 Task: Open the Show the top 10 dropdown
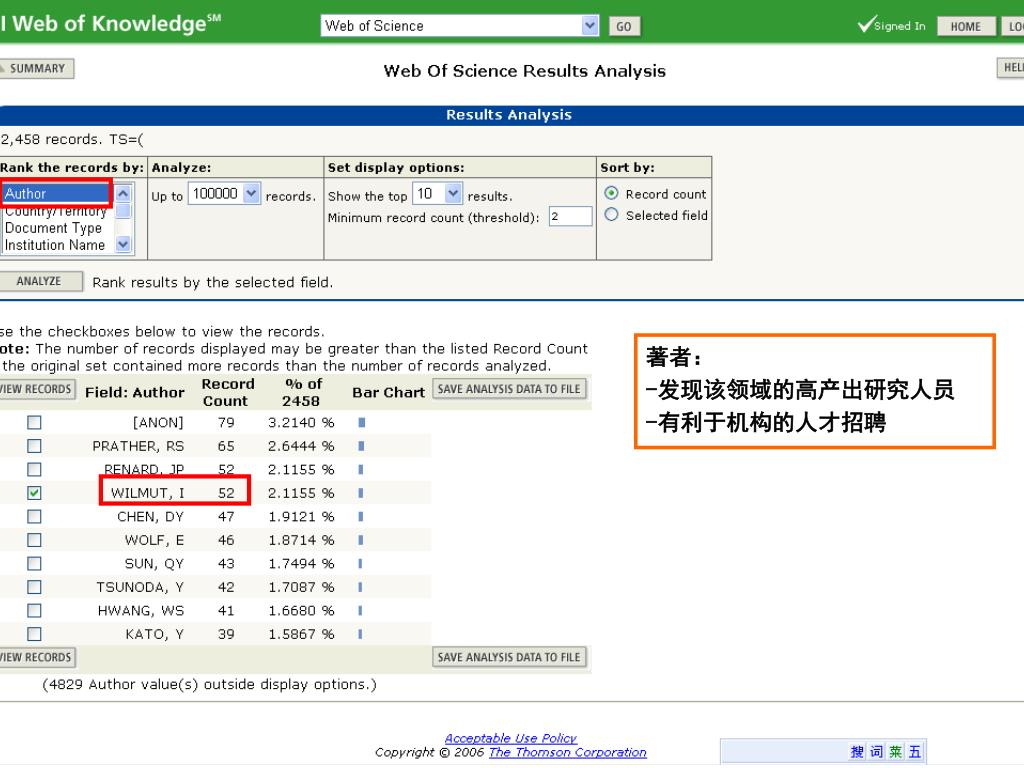click(x=453, y=193)
